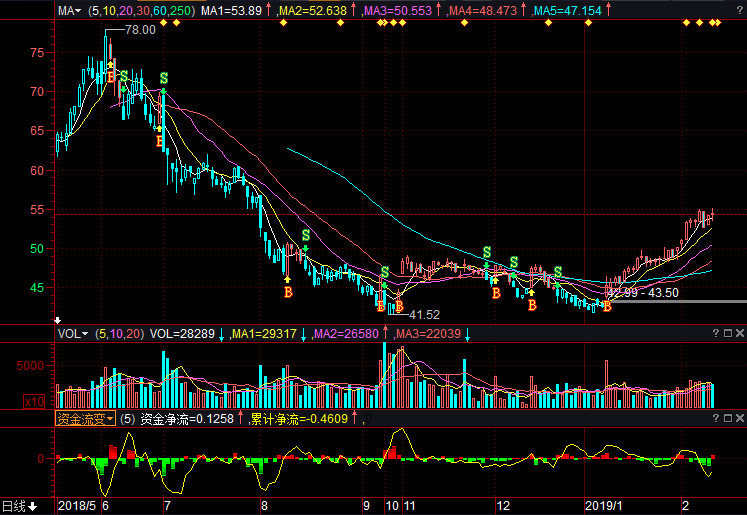This screenshot has height=515, width=747.
Task: Click the help icon in 资金流变 panel
Action: coord(716,419)
